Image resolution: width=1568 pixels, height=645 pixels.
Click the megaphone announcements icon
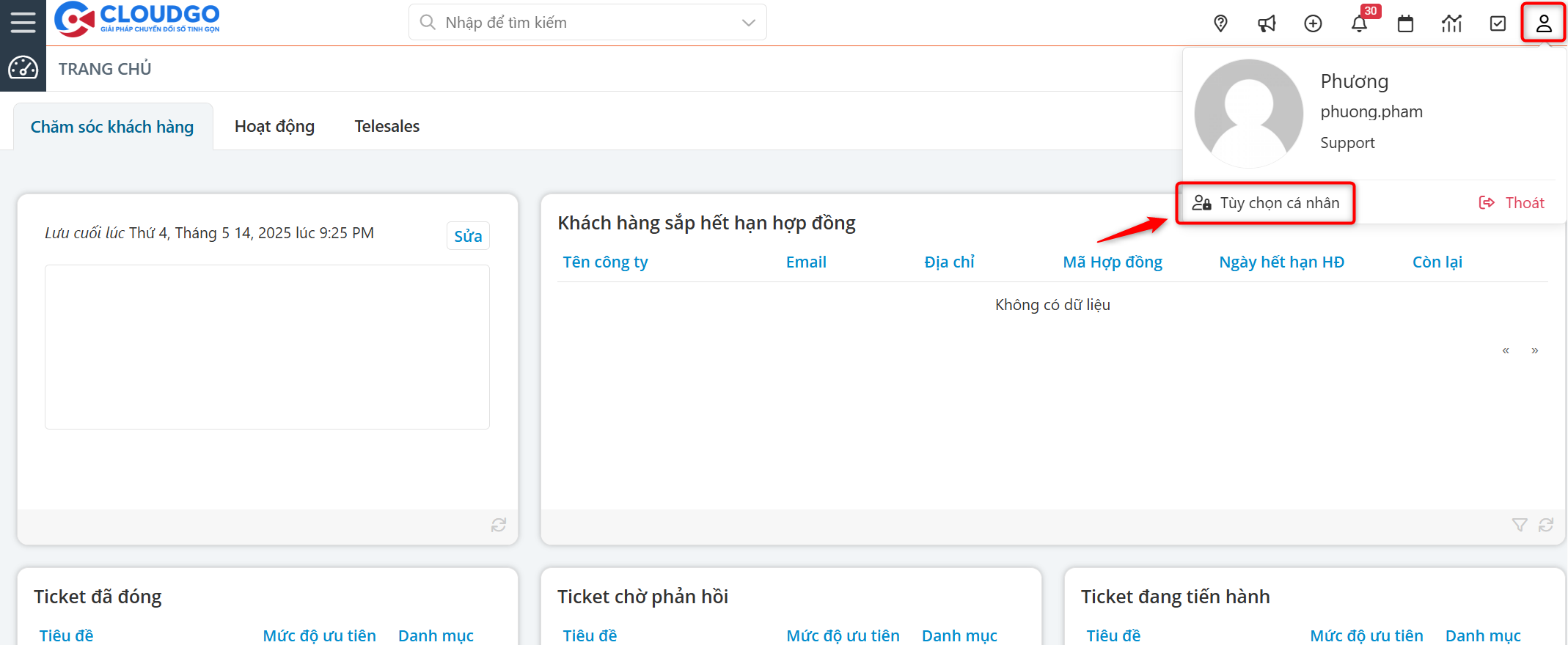[1267, 23]
